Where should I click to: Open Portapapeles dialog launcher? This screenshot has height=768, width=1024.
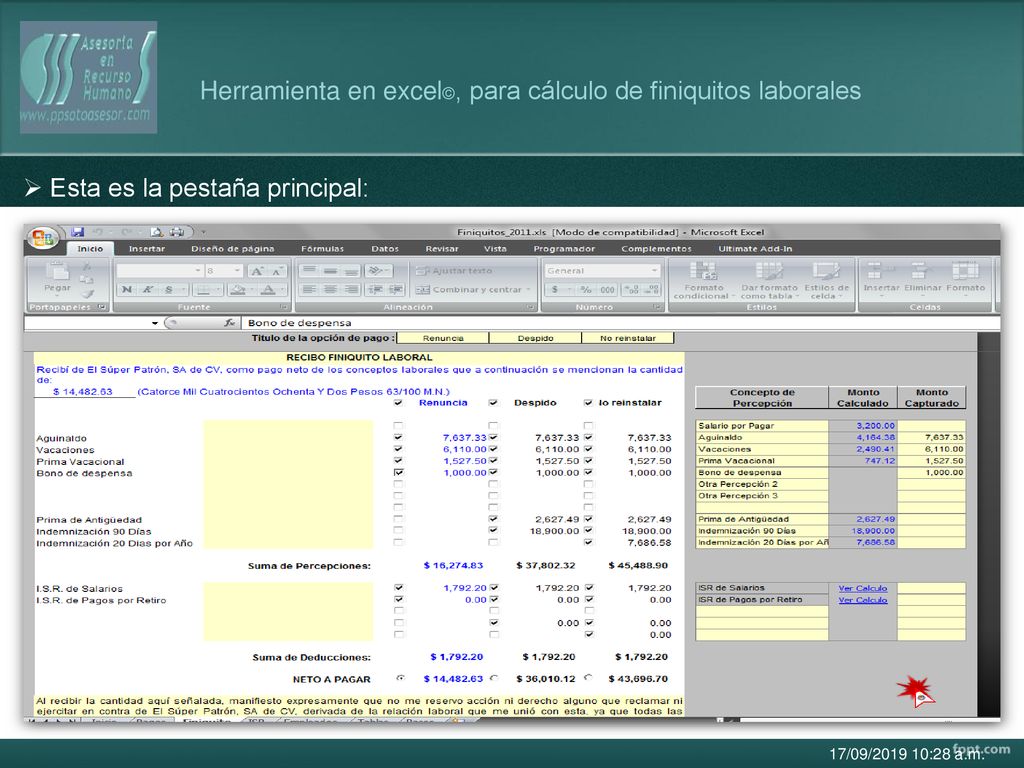point(102,307)
